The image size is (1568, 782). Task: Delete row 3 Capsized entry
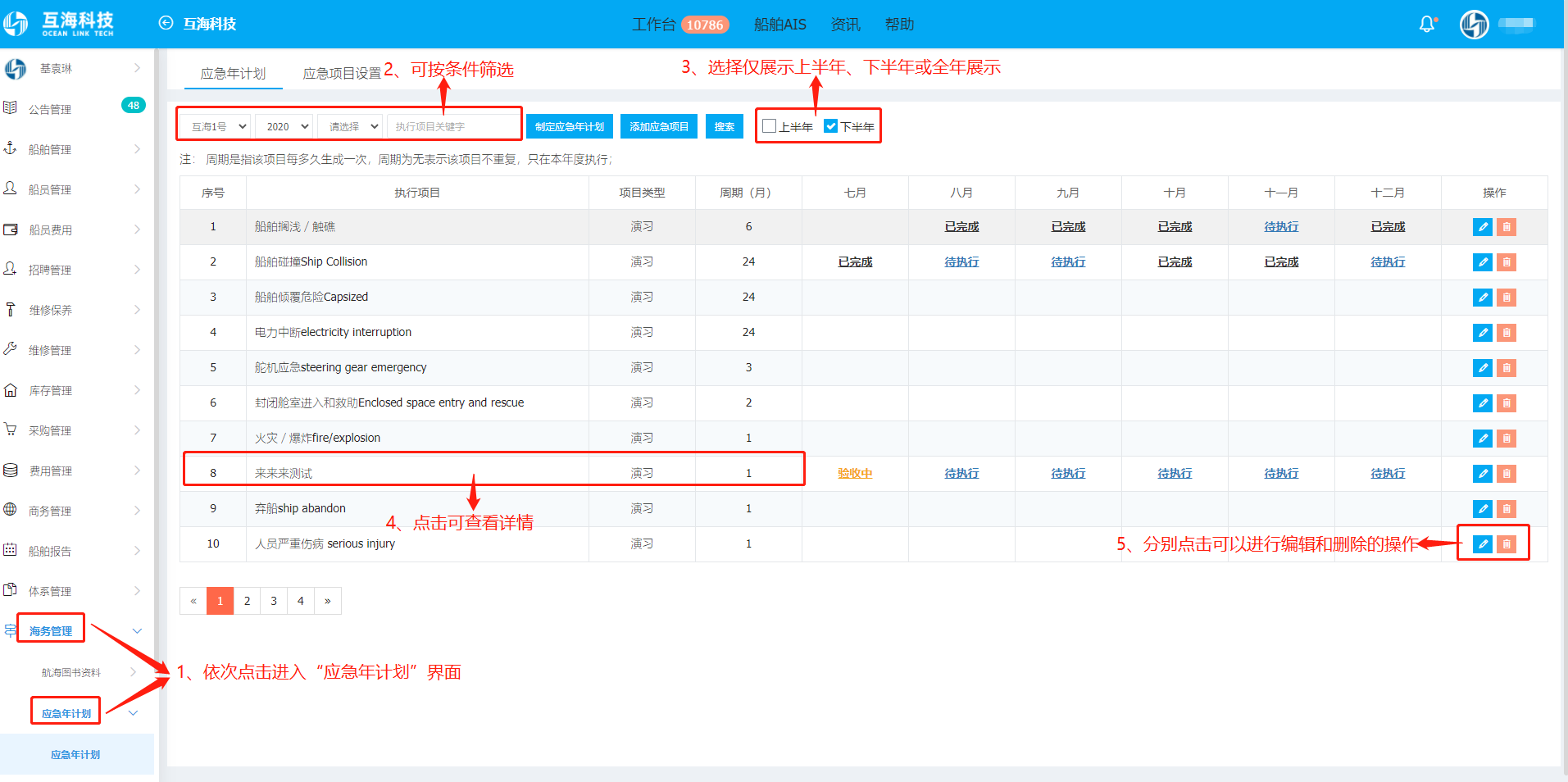click(x=1506, y=298)
